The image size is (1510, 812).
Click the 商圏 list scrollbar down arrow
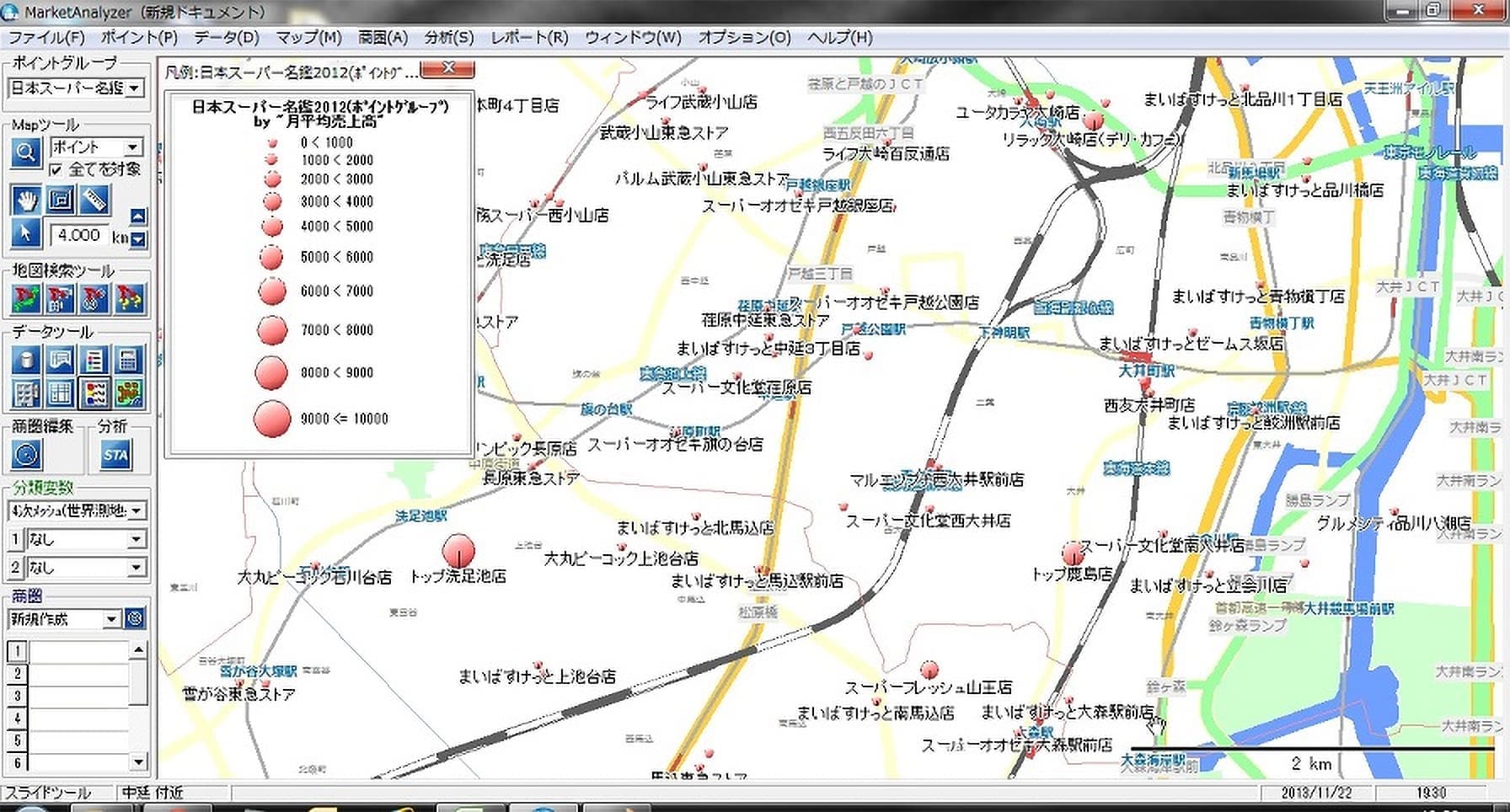138,763
